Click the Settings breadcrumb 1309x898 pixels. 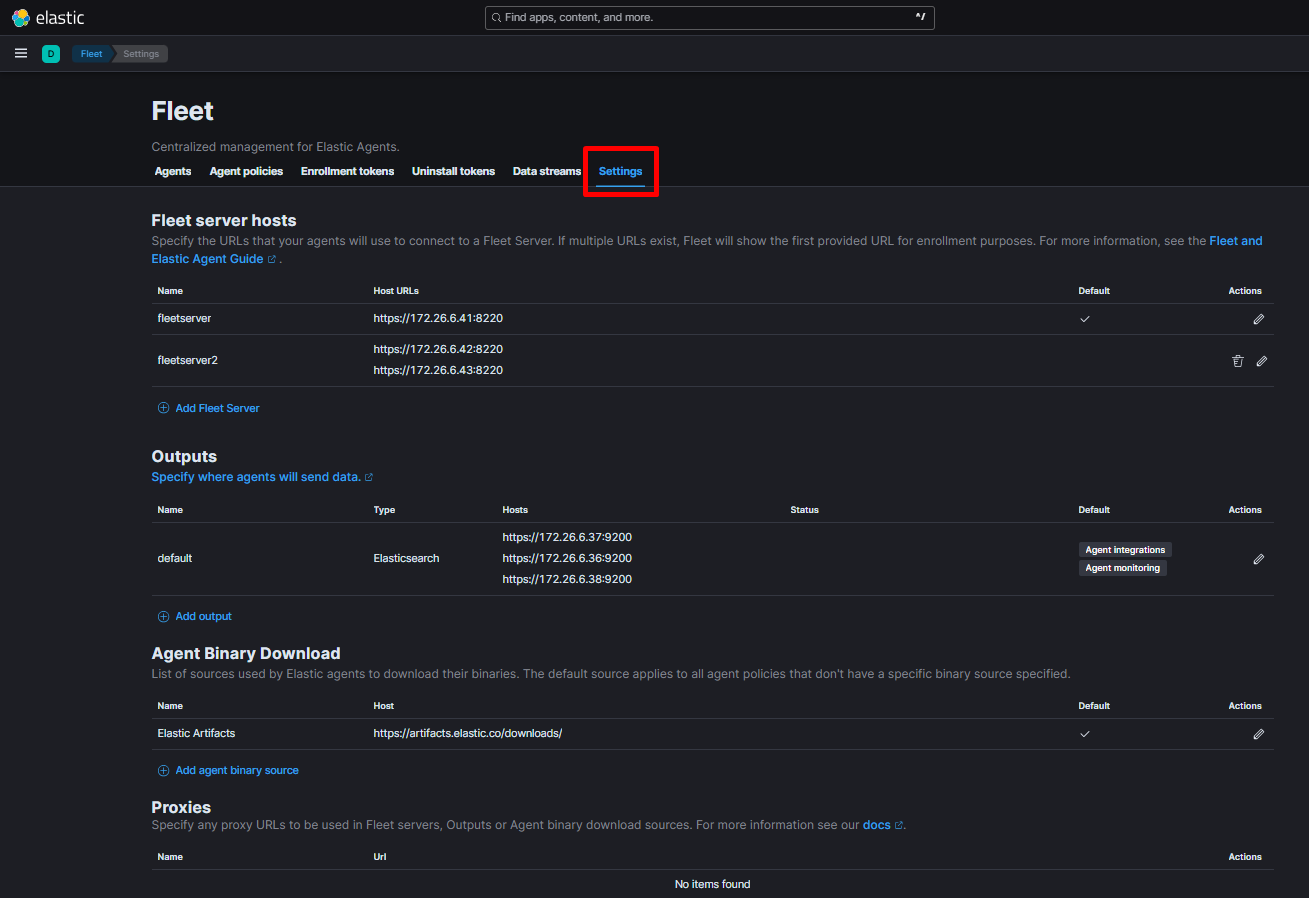(141, 54)
